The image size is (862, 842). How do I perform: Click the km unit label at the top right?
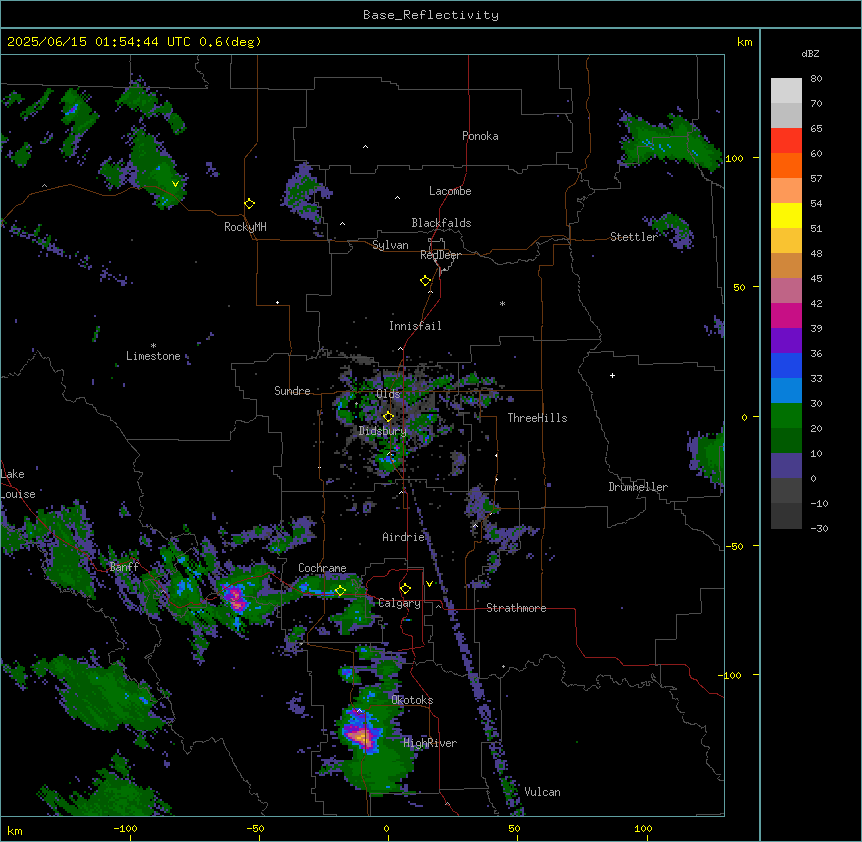pyautogui.click(x=745, y=42)
